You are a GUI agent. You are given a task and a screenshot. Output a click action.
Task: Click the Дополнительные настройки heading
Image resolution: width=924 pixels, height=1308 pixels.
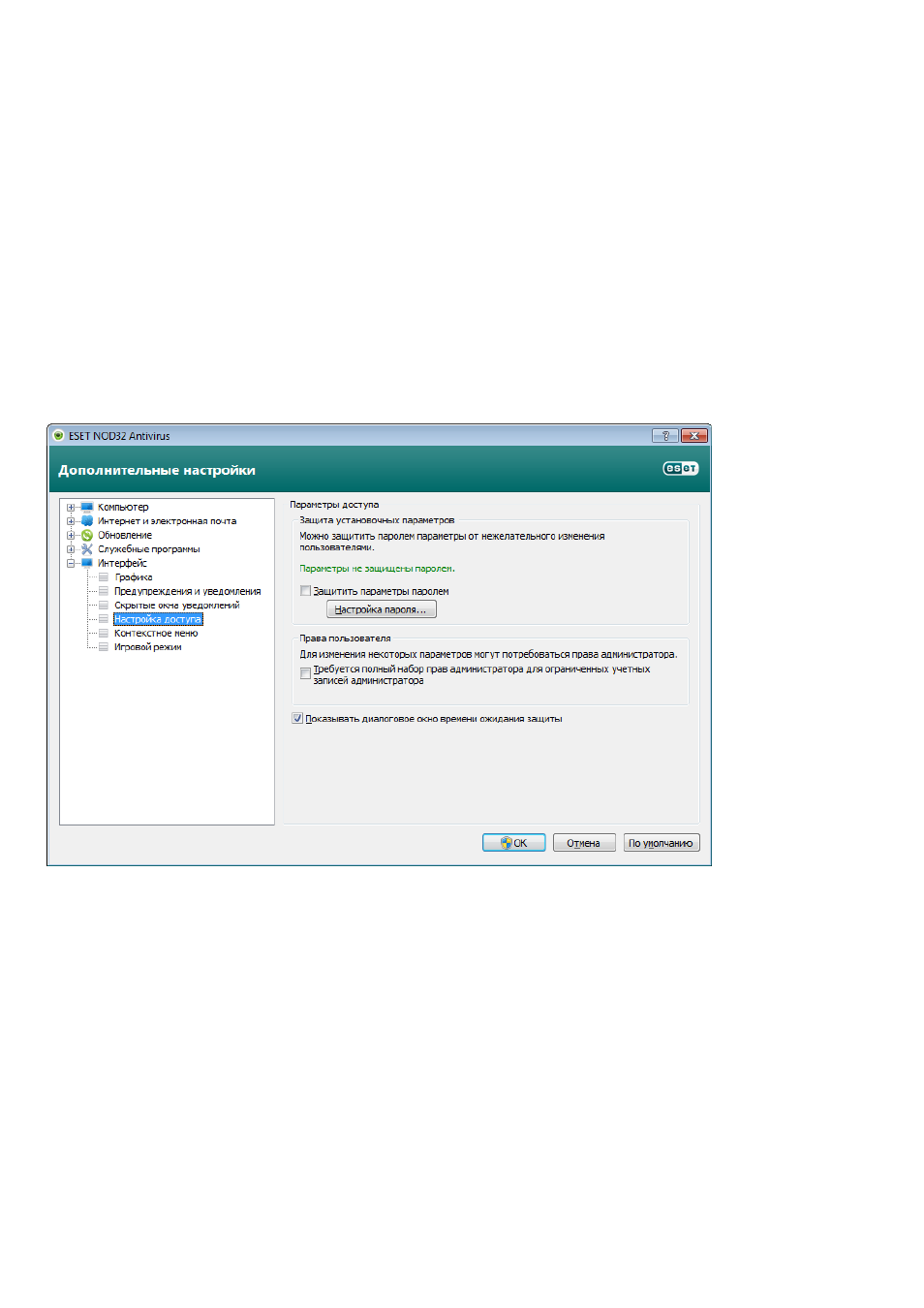pyautogui.click(x=157, y=470)
